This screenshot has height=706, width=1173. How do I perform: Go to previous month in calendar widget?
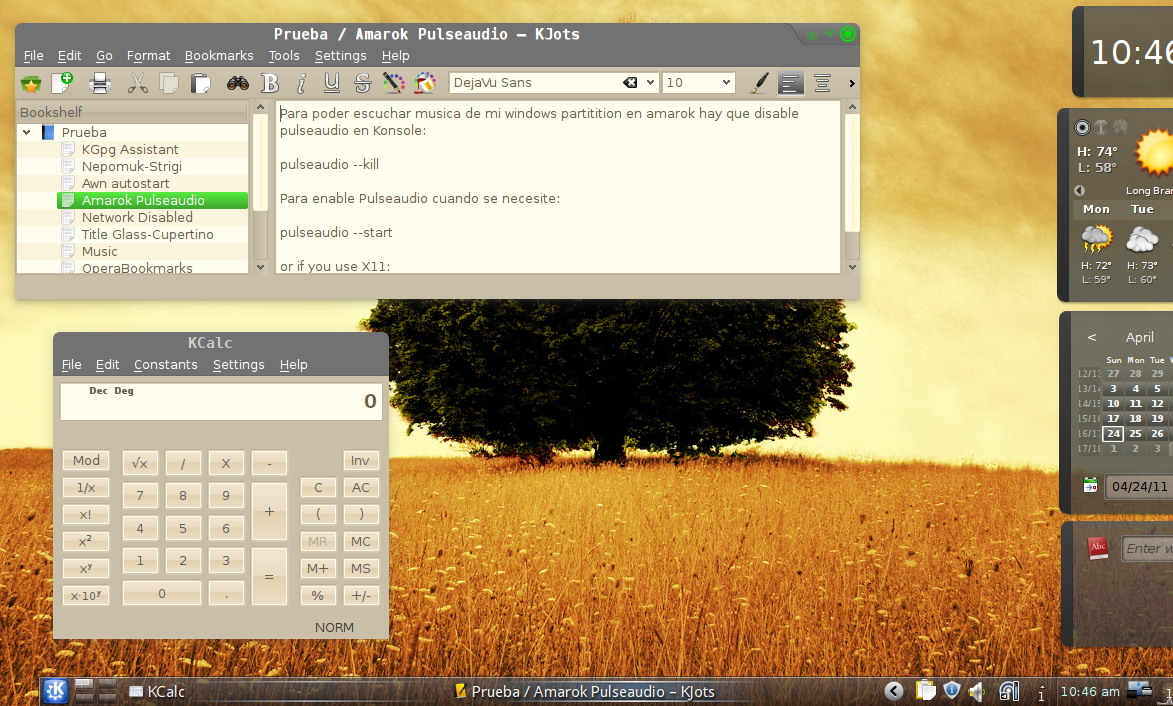click(x=1091, y=337)
